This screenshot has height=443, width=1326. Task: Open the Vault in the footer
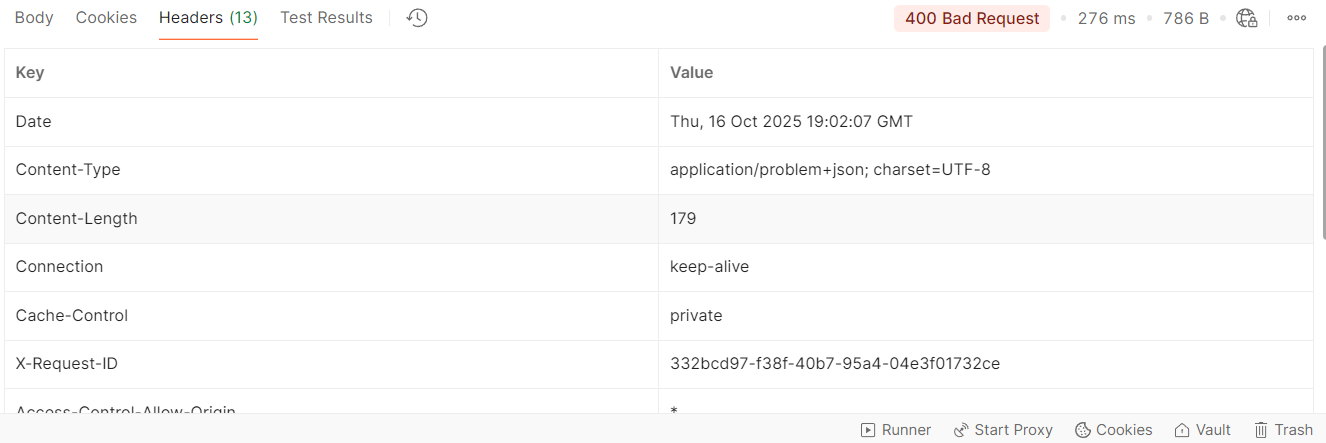pyautogui.click(x=1202, y=429)
